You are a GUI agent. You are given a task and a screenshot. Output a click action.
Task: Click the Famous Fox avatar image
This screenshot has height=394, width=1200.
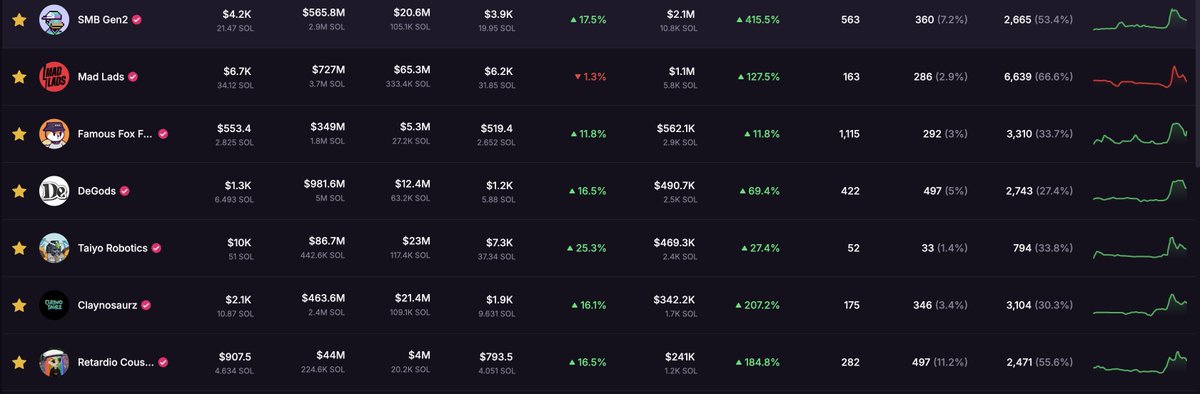point(54,133)
